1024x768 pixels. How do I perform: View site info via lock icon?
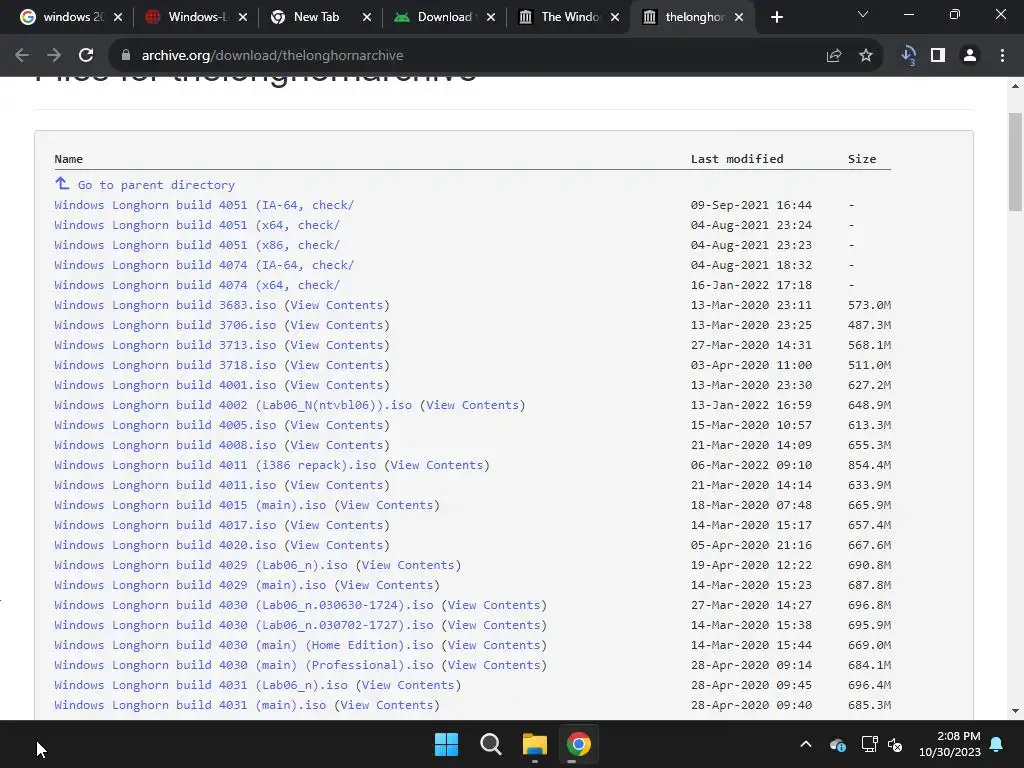pyautogui.click(x=126, y=56)
